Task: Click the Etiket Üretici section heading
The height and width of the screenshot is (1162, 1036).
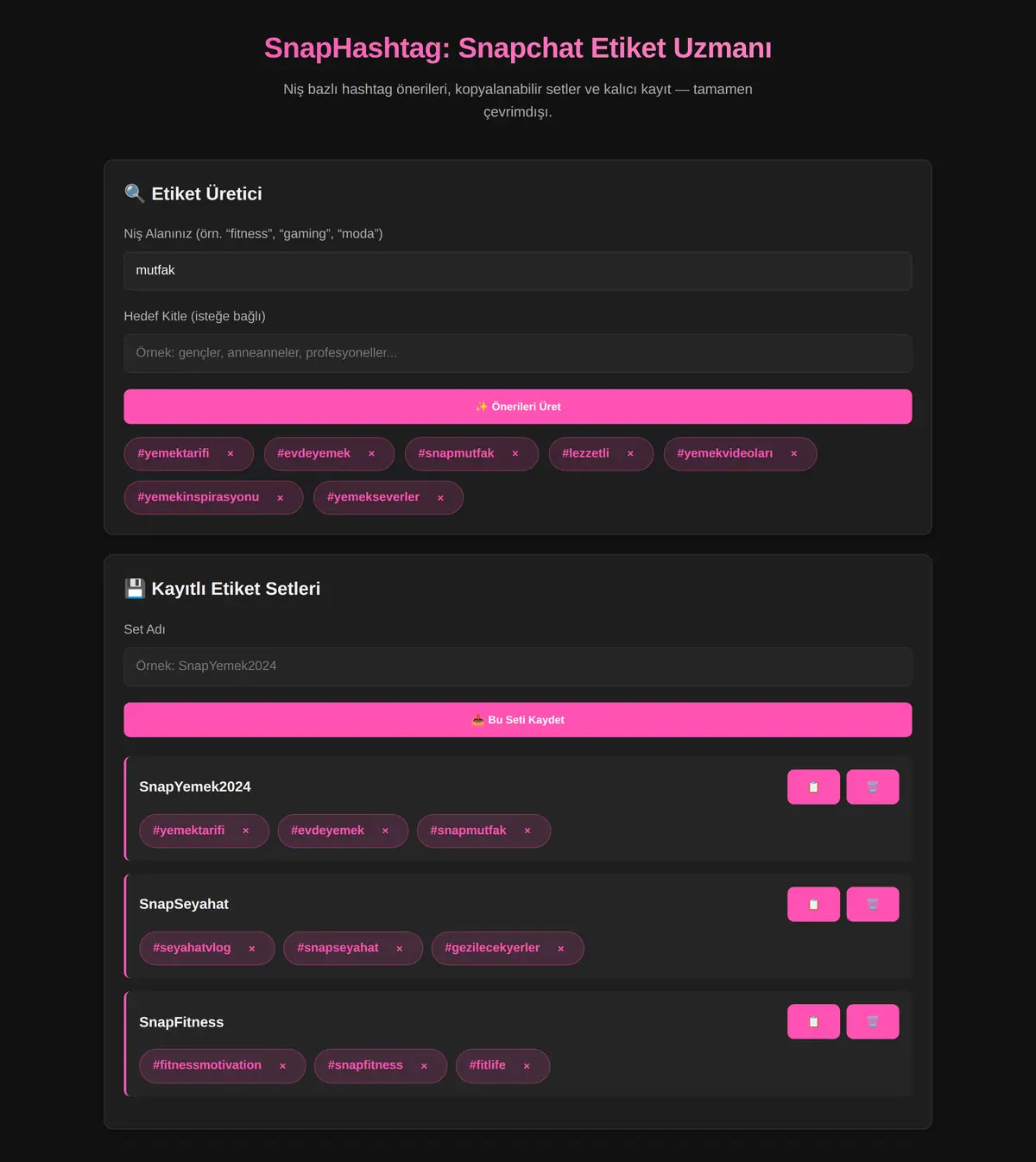Action: point(193,193)
